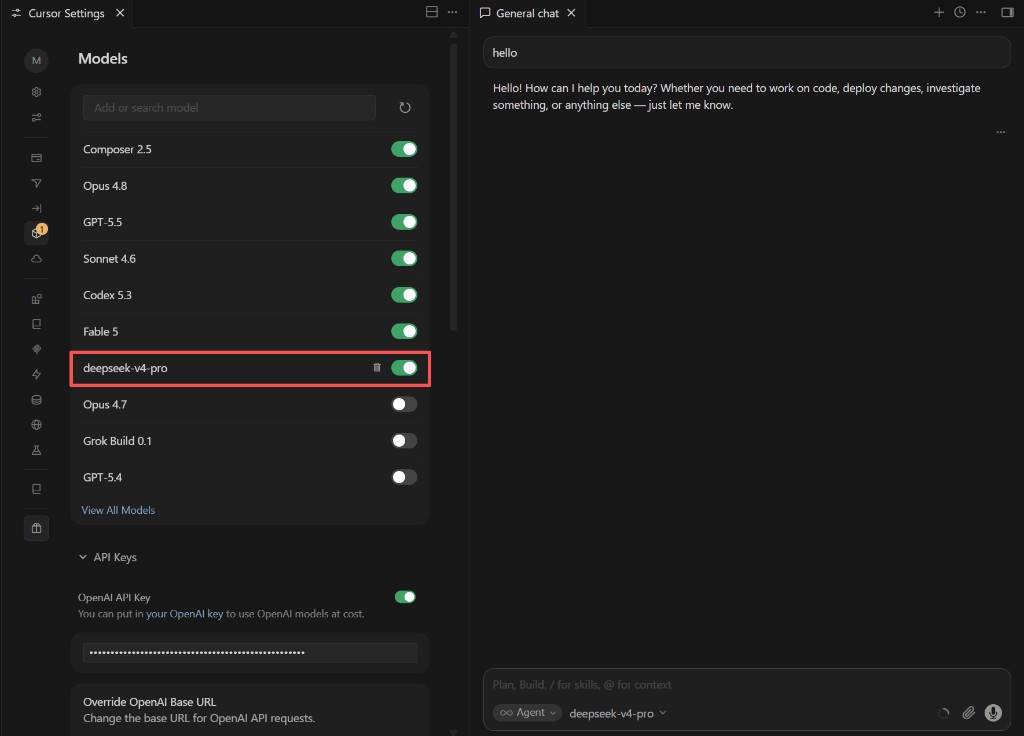Open the globe network icon in sidebar

pos(37,425)
